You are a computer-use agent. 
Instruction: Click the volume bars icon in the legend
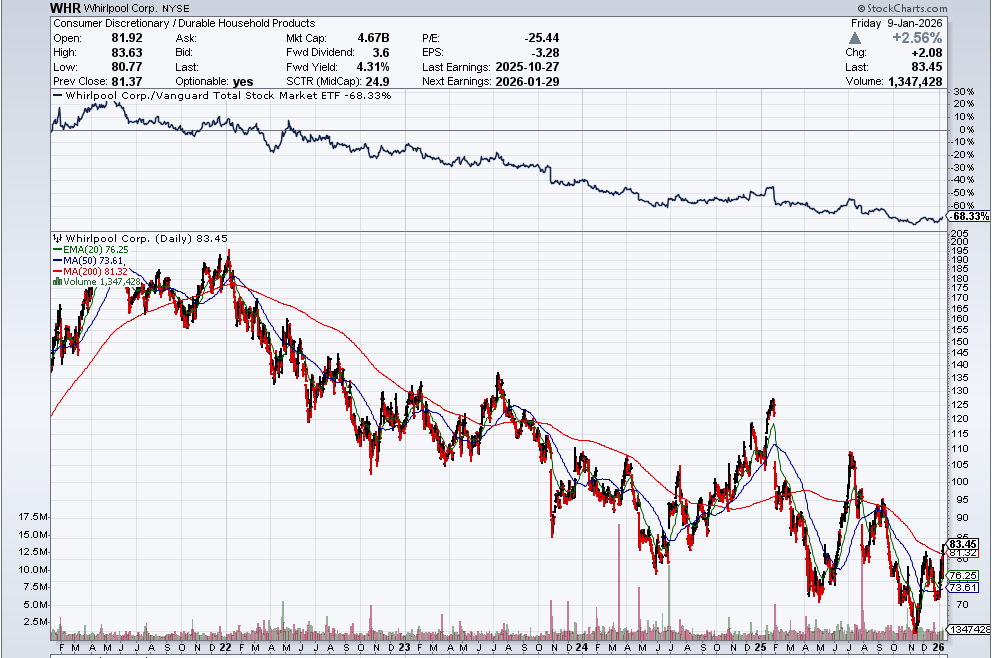click(58, 282)
